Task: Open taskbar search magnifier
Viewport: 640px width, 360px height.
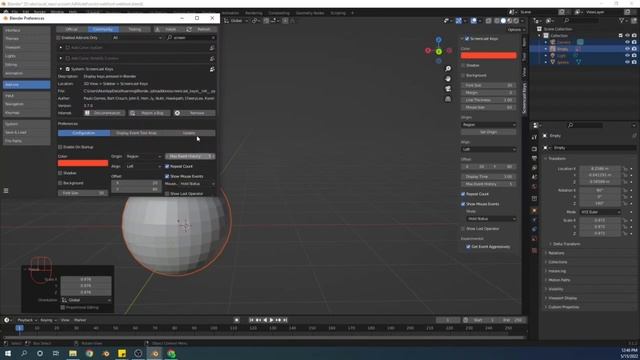Action: click(24, 353)
